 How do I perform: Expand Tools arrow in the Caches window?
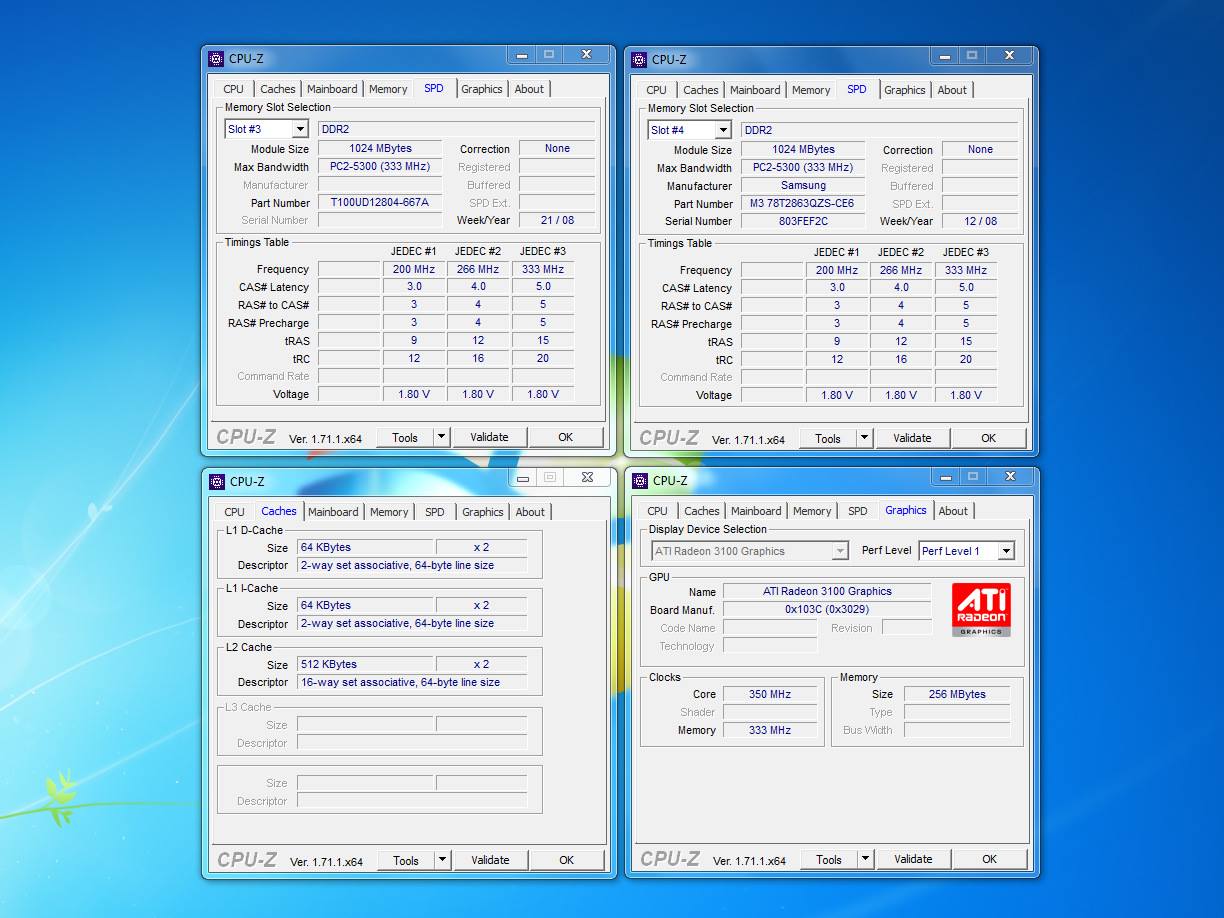(x=443, y=860)
